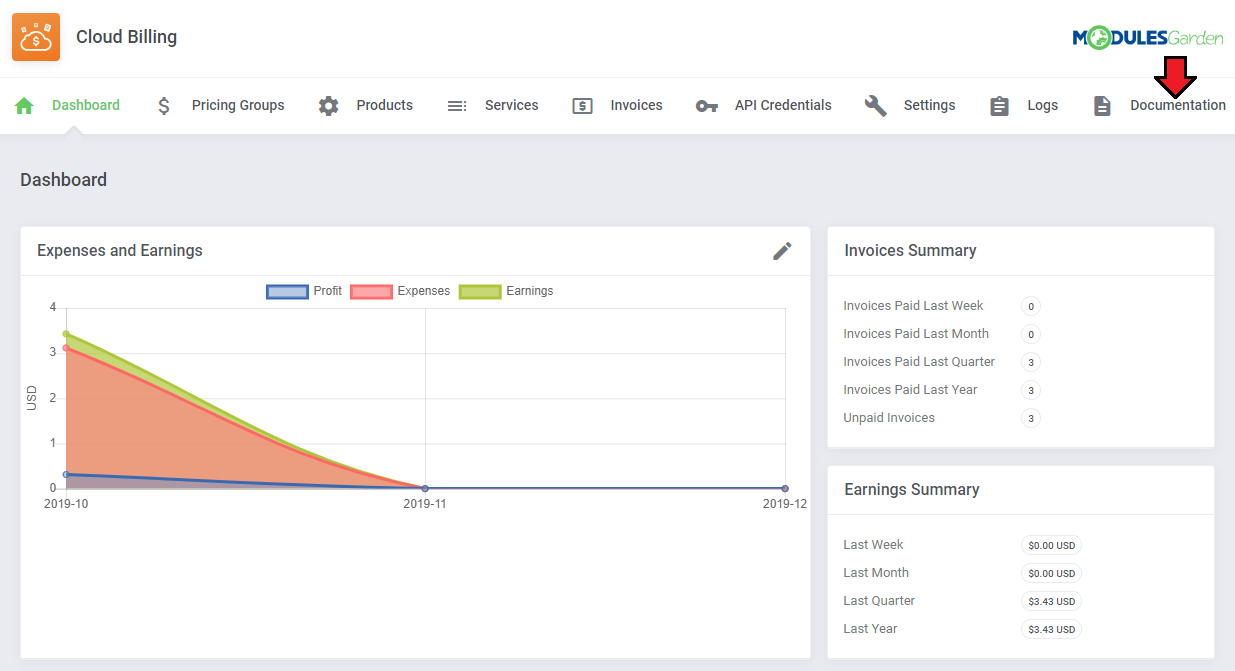Click the key icon for API Credentials
The height and width of the screenshot is (671, 1235).
click(707, 106)
